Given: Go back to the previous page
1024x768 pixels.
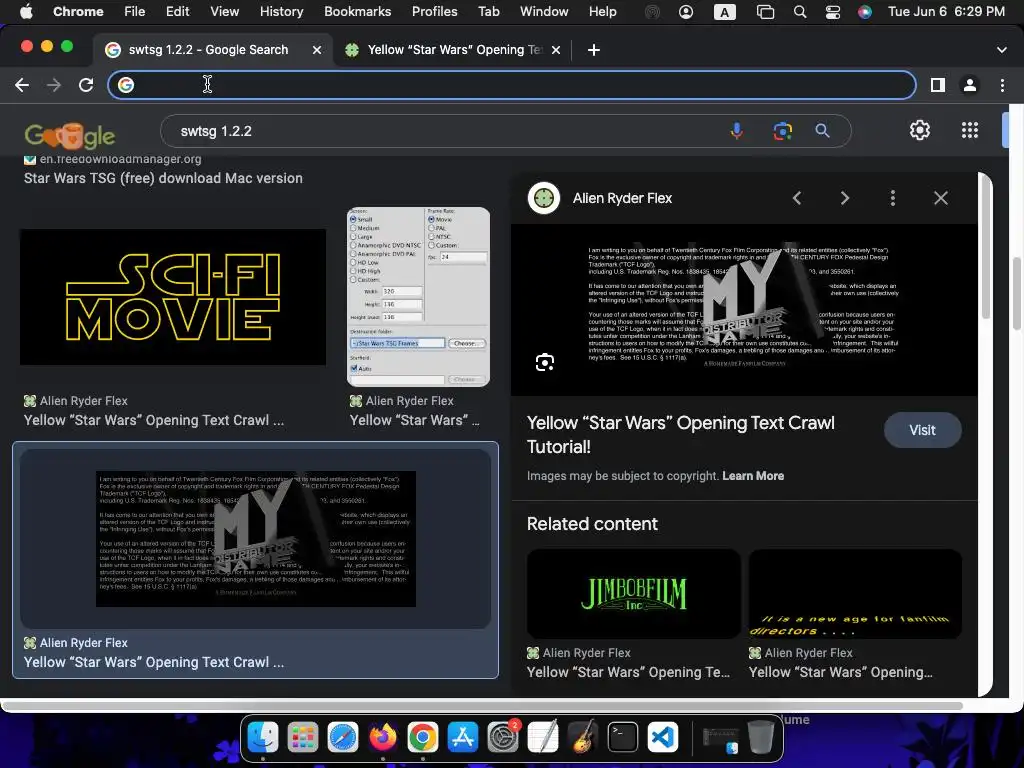Looking at the screenshot, I should point(22,85).
